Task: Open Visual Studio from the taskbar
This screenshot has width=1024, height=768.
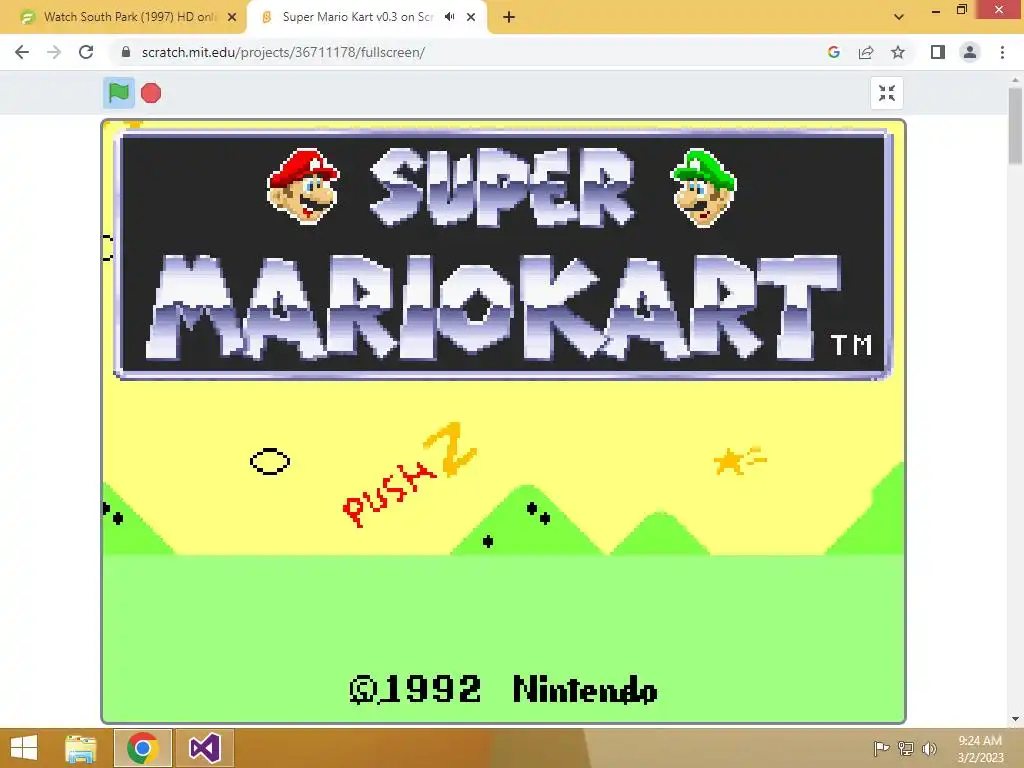Action: click(204, 748)
